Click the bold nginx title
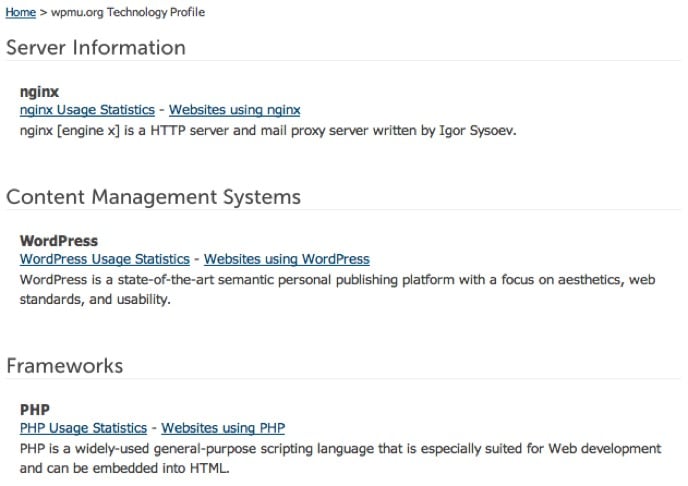The width and height of the screenshot is (688, 486). (39, 92)
